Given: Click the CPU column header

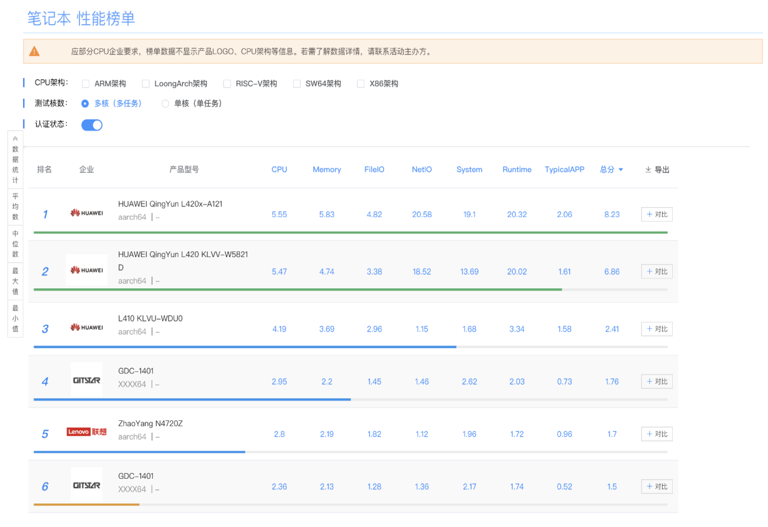Looking at the screenshot, I should [x=279, y=170].
